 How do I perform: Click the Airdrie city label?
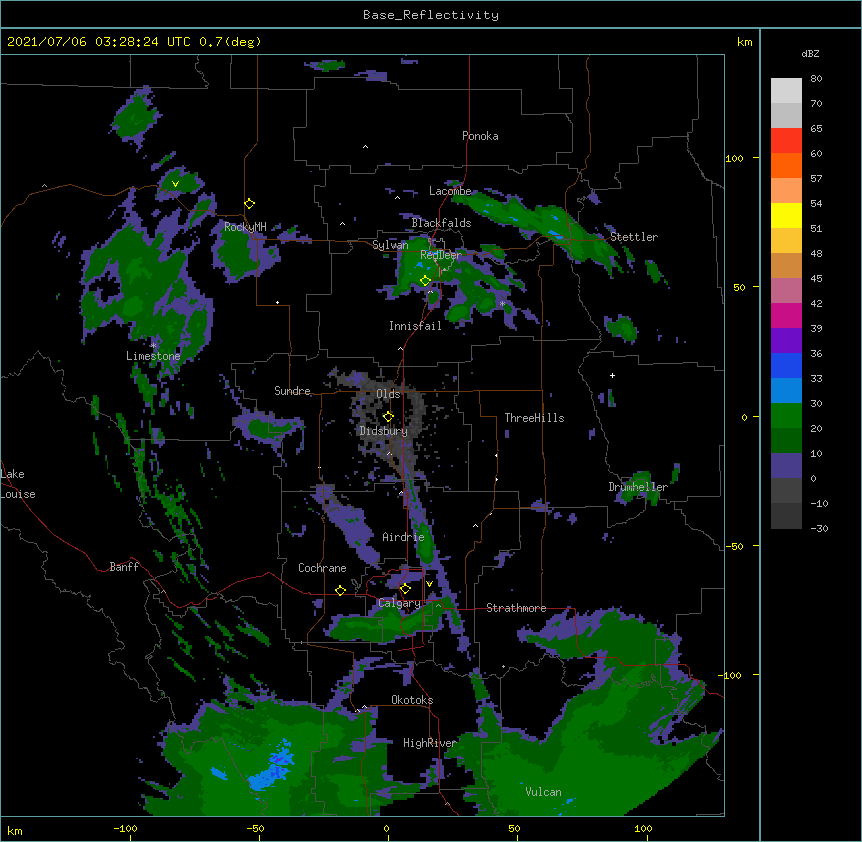pos(403,537)
